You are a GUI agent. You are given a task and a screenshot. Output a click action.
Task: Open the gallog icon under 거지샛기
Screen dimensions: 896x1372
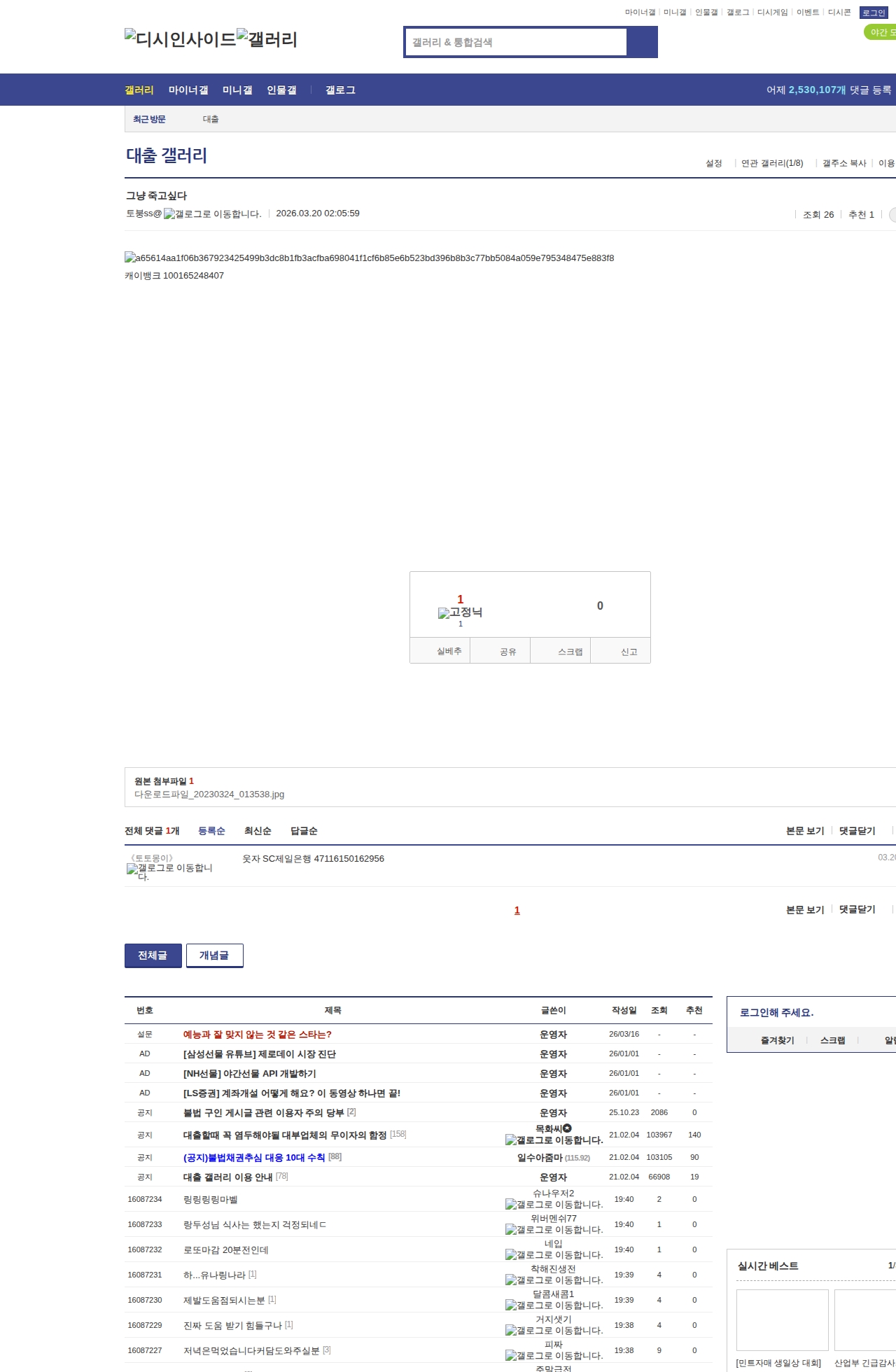pos(554,1331)
